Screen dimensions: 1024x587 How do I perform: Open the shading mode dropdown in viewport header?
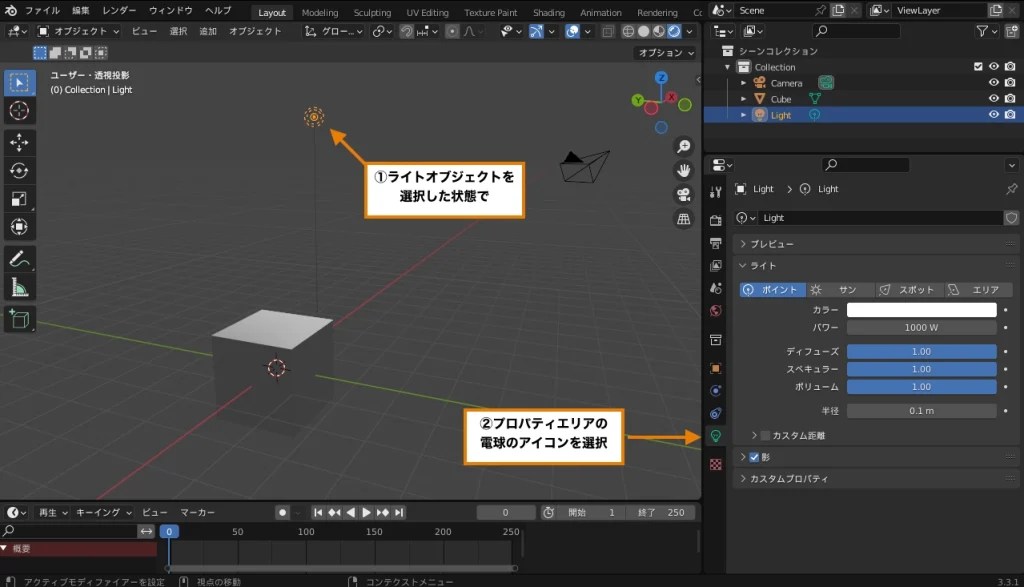pyautogui.click(x=689, y=33)
